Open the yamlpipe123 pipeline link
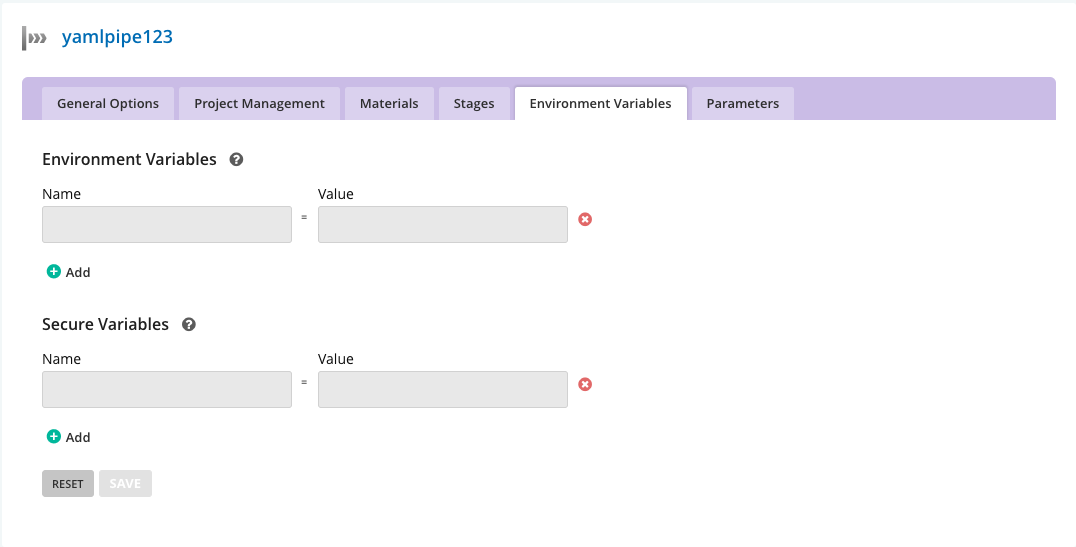This screenshot has width=1076, height=547. (117, 38)
